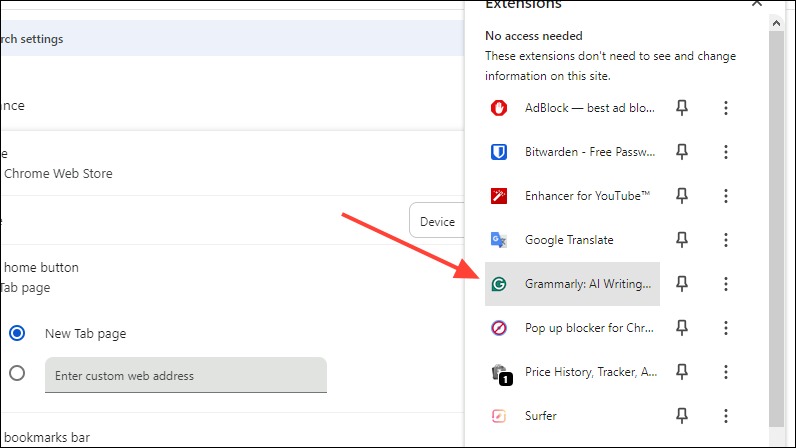Pin the AdBlock extension

coord(682,108)
